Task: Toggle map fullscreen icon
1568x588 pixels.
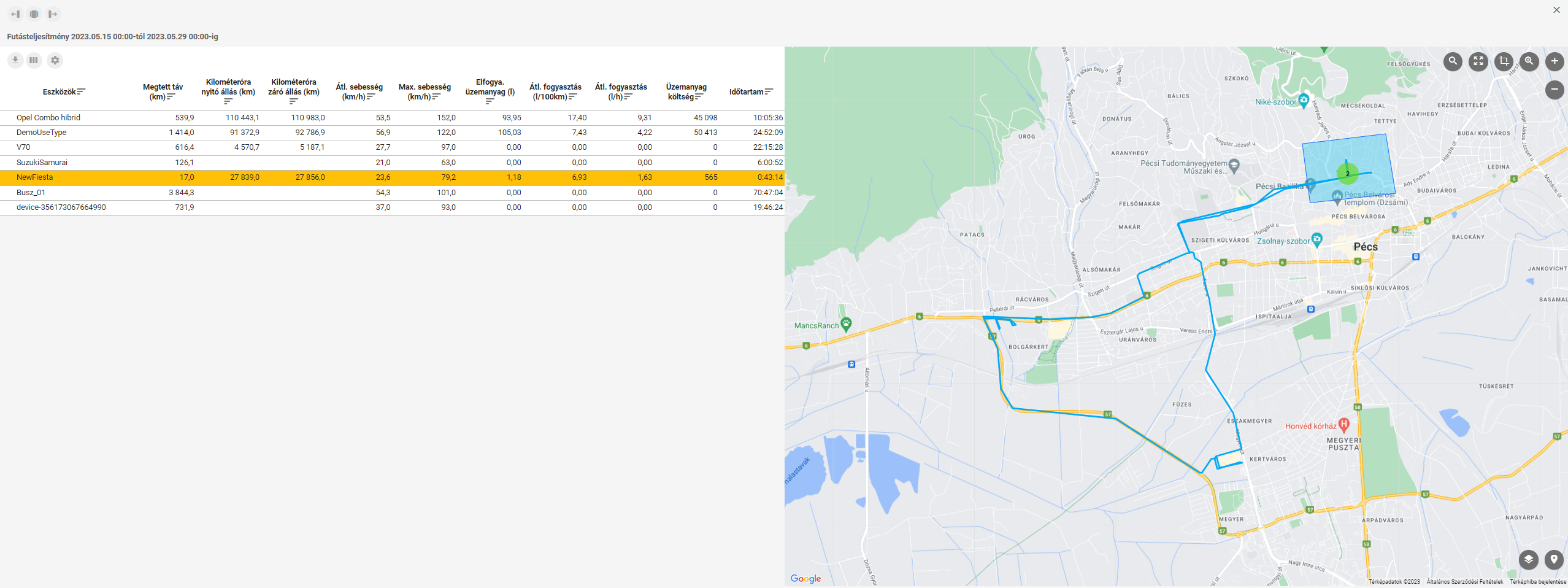Action: pyautogui.click(x=1478, y=61)
